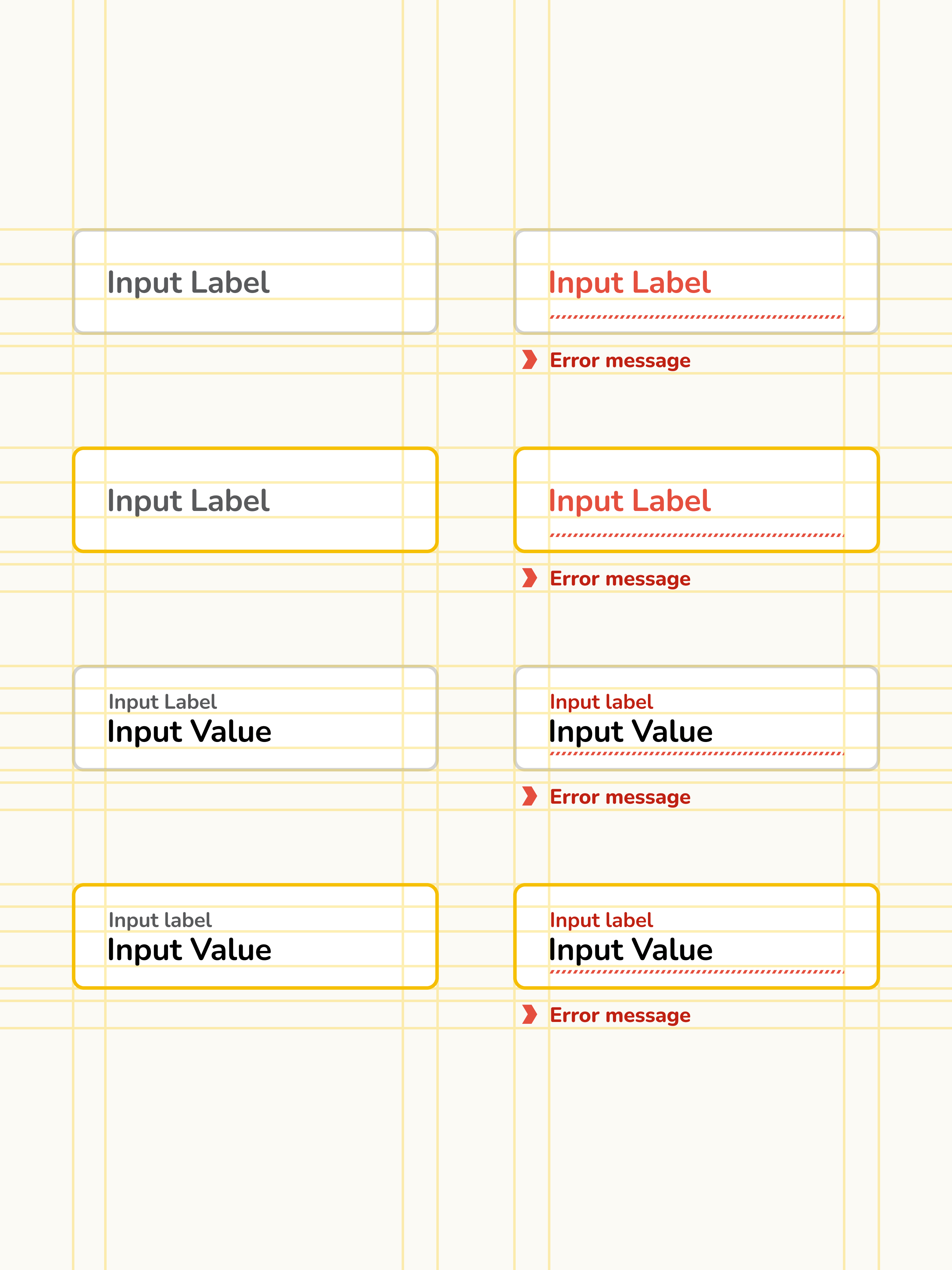Image resolution: width=952 pixels, height=1270 pixels.
Task: Click the topmost 'Error message' label
Action: pyautogui.click(x=620, y=360)
